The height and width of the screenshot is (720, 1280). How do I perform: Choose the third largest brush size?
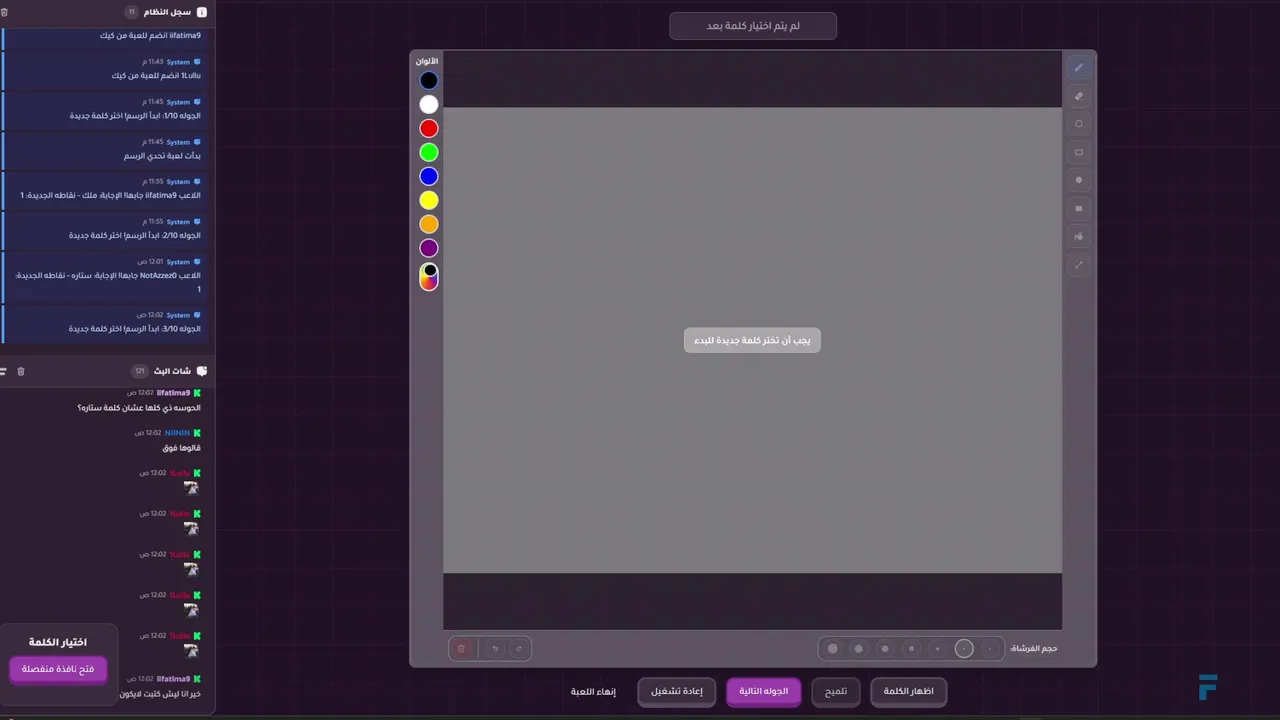[x=884, y=648]
